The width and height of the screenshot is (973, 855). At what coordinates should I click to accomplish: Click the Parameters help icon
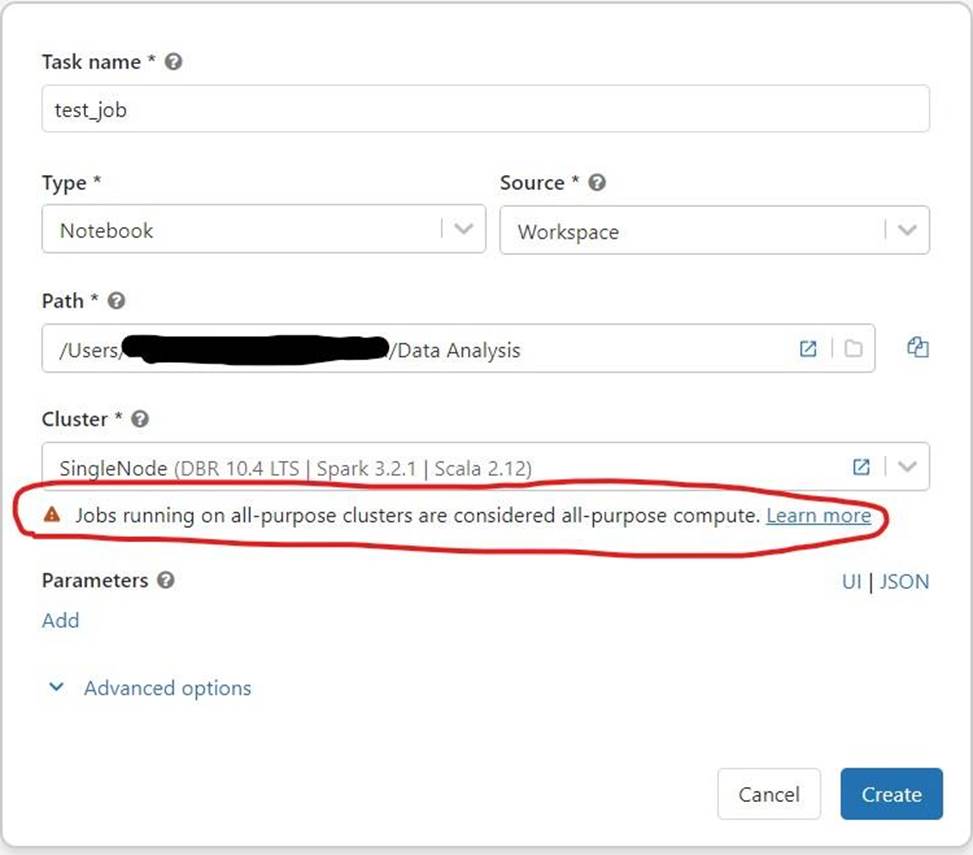point(166,581)
